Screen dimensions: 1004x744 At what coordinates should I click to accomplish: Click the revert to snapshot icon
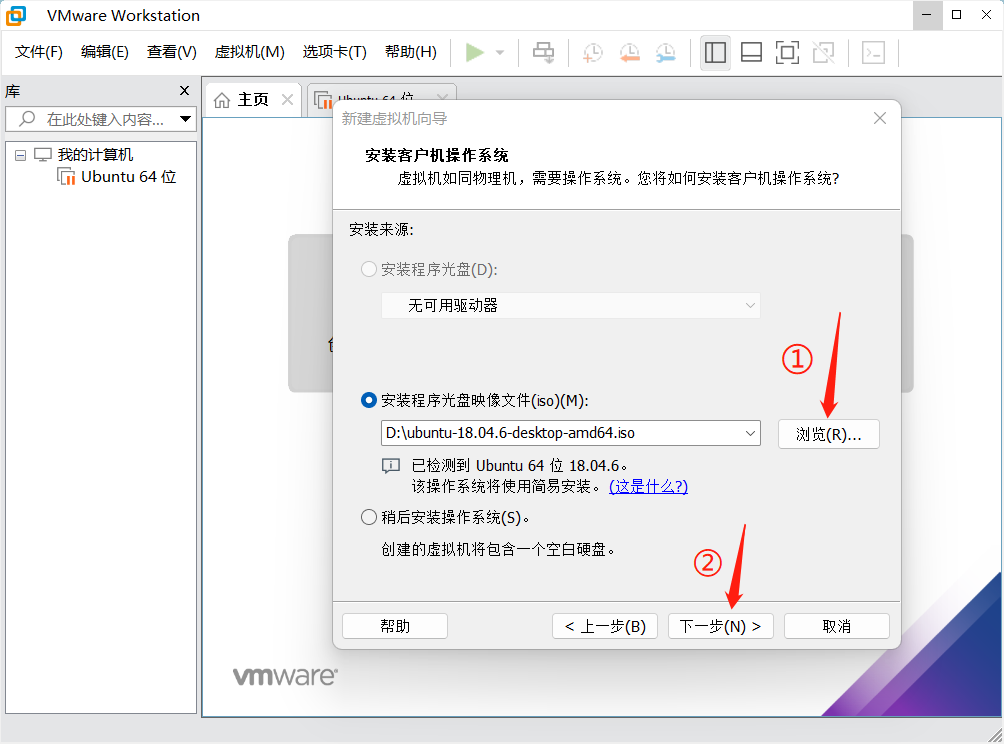point(629,53)
